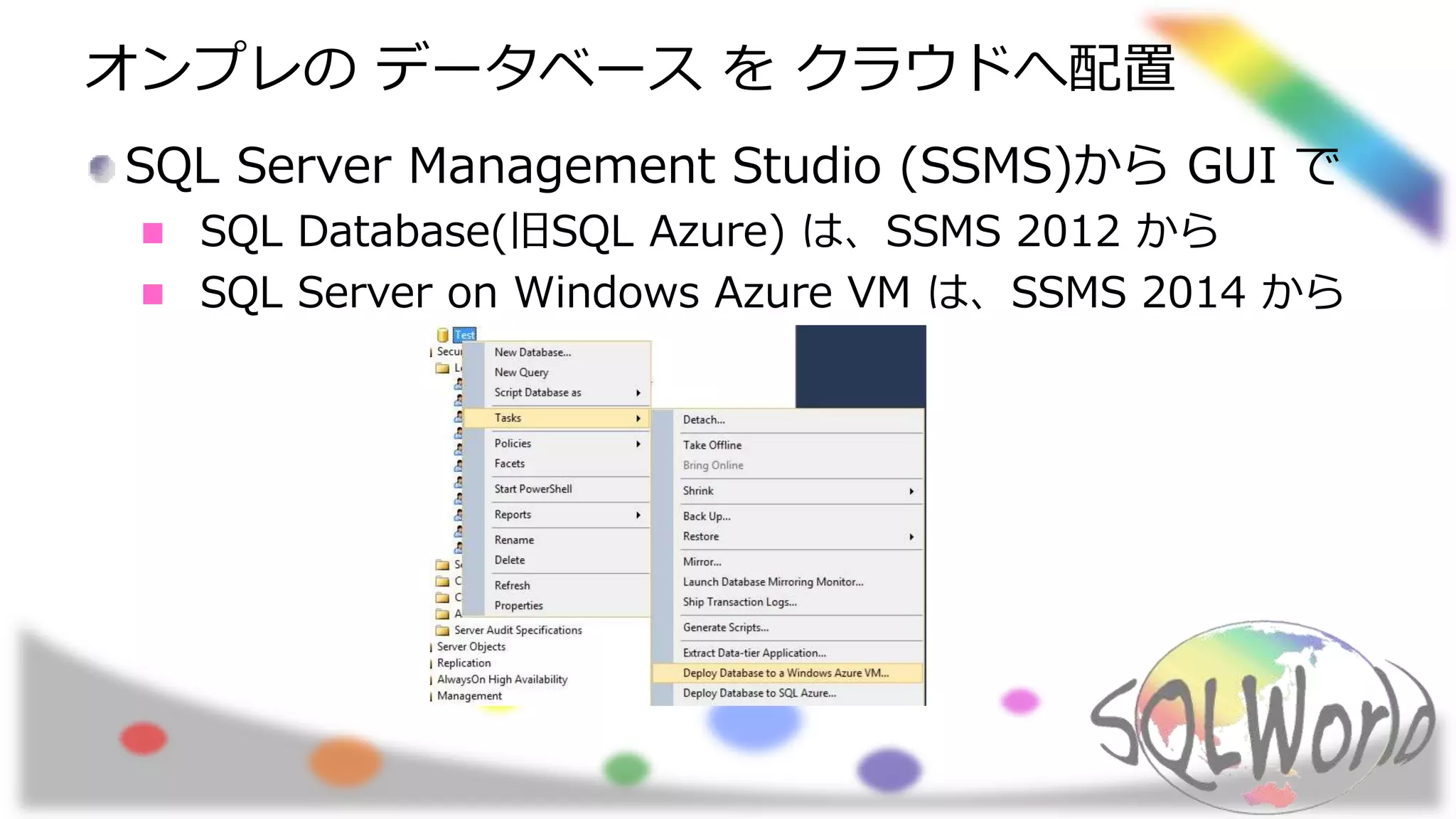Select 'Back Up...' task
This screenshot has height=819, width=1456.
pyautogui.click(x=706, y=516)
